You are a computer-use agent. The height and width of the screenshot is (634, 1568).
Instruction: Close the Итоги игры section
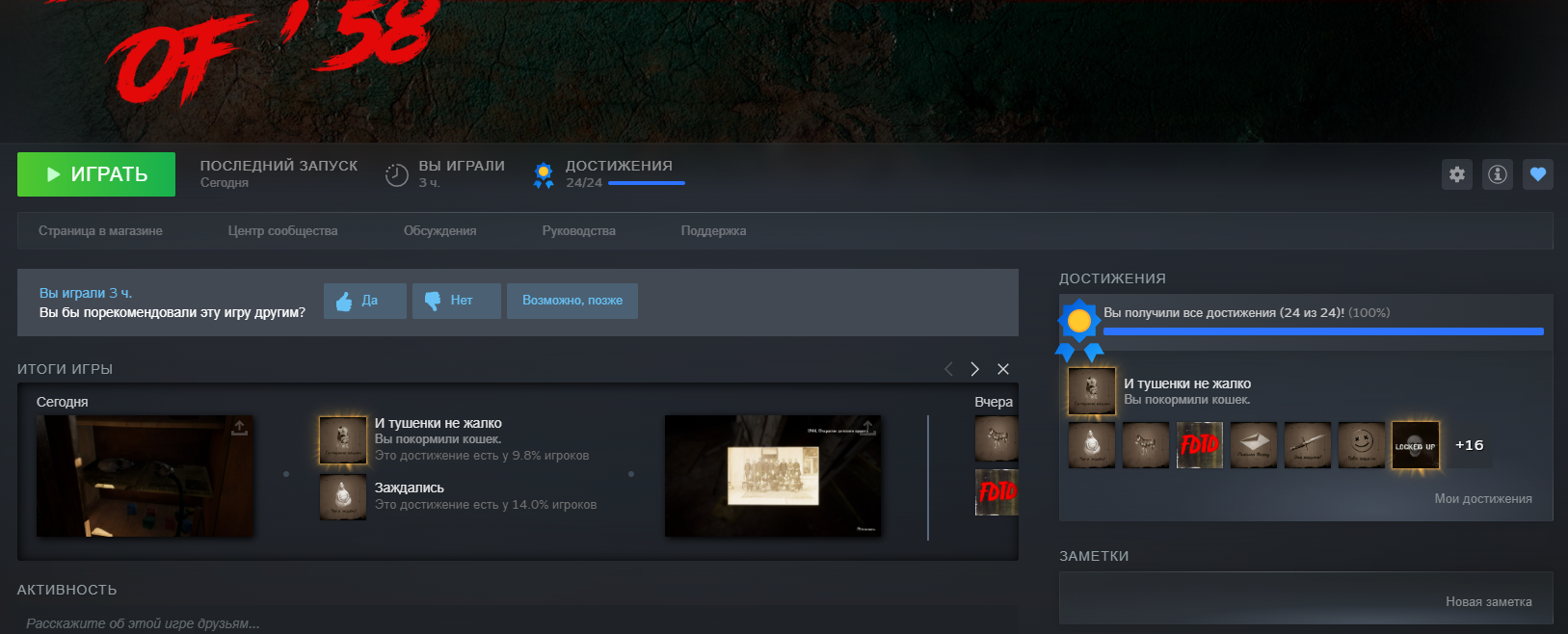pos(1003,369)
